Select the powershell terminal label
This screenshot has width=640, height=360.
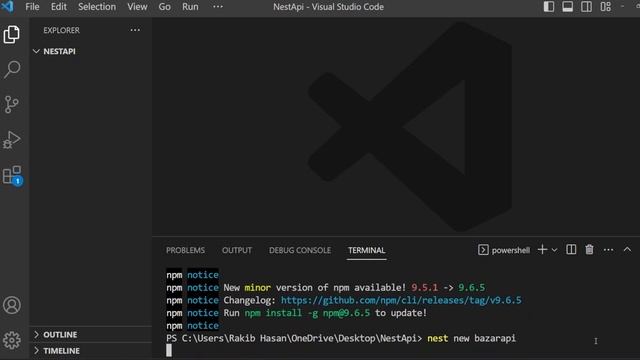click(x=504, y=250)
